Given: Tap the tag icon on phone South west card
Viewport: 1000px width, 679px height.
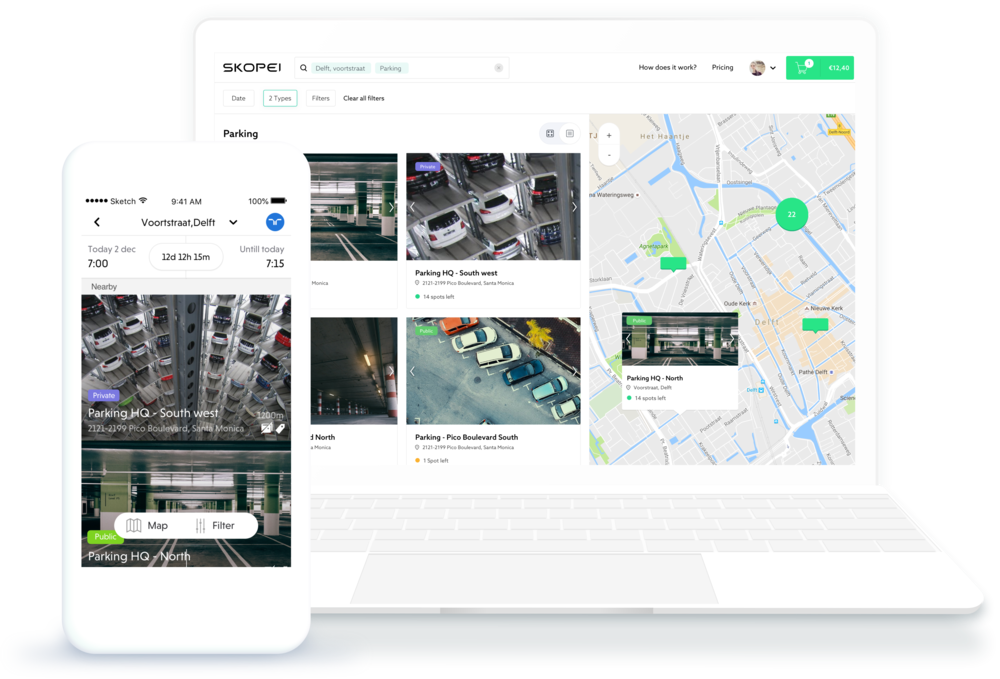Looking at the screenshot, I should click(x=280, y=428).
